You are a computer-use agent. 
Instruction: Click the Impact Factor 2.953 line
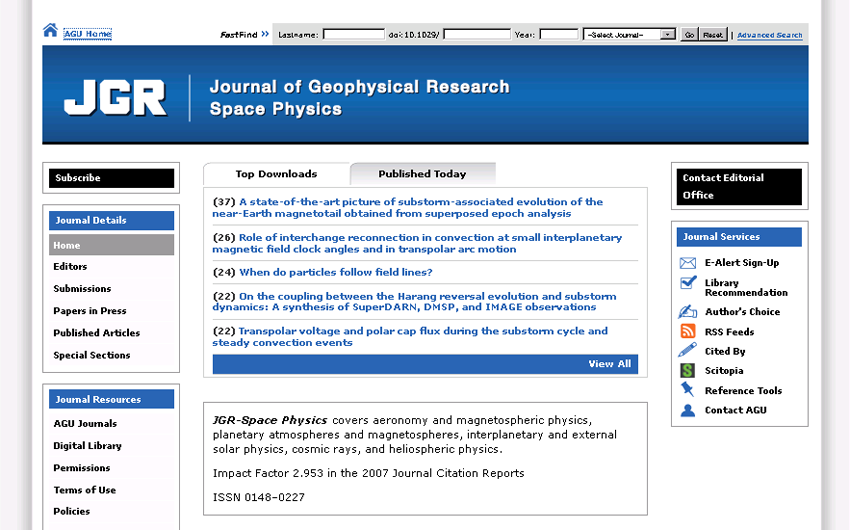click(369, 473)
